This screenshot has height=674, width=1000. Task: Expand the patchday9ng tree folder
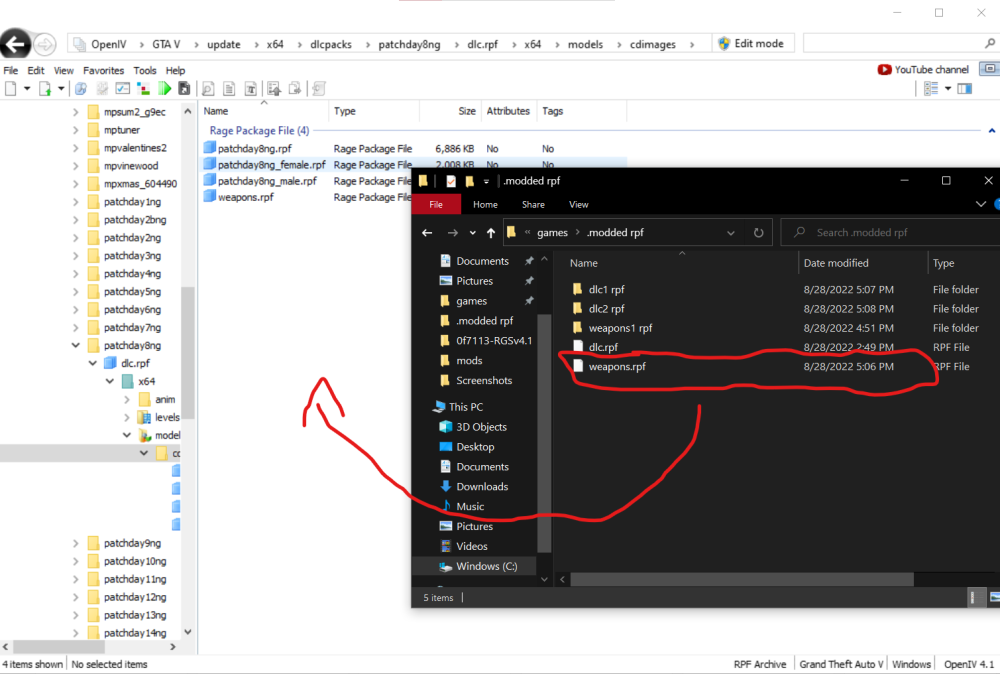click(76, 543)
